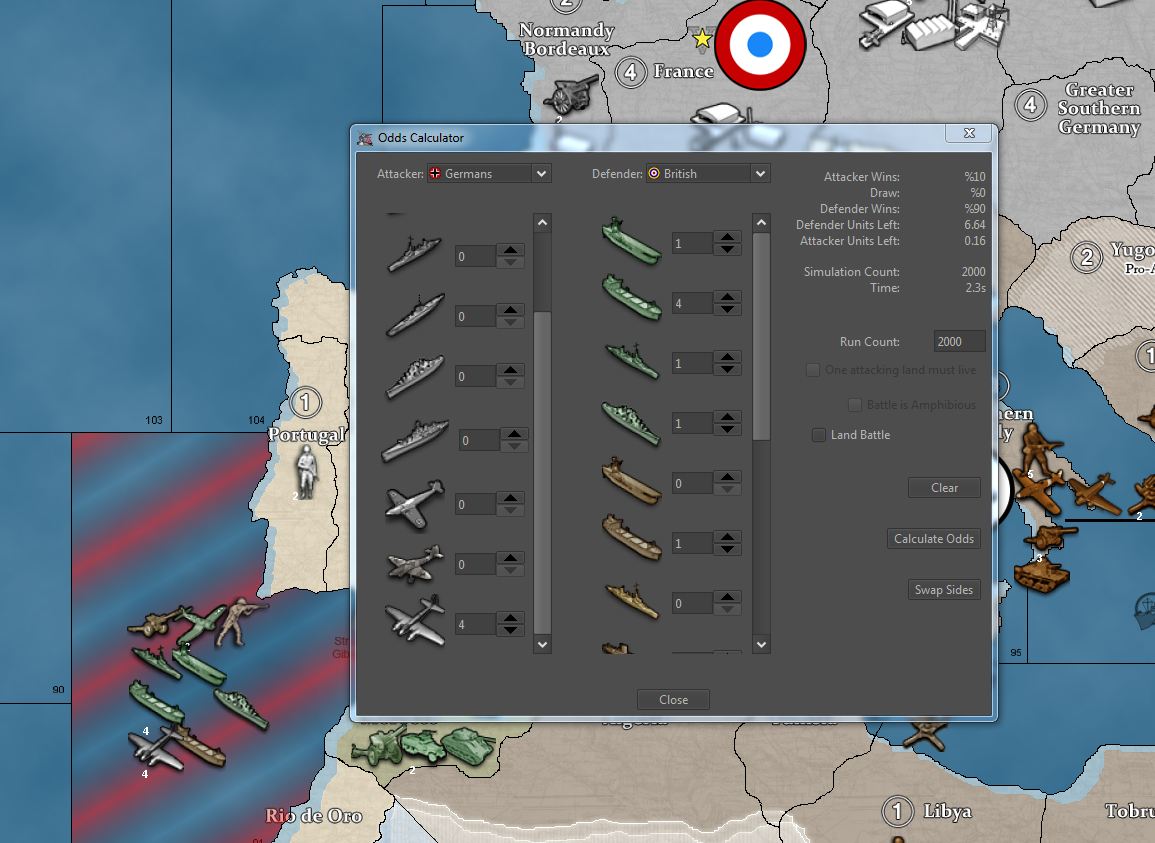The width and height of the screenshot is (1155, 843).
Task: Click attacker list scroll-down arrow
Action: point(542,644)
